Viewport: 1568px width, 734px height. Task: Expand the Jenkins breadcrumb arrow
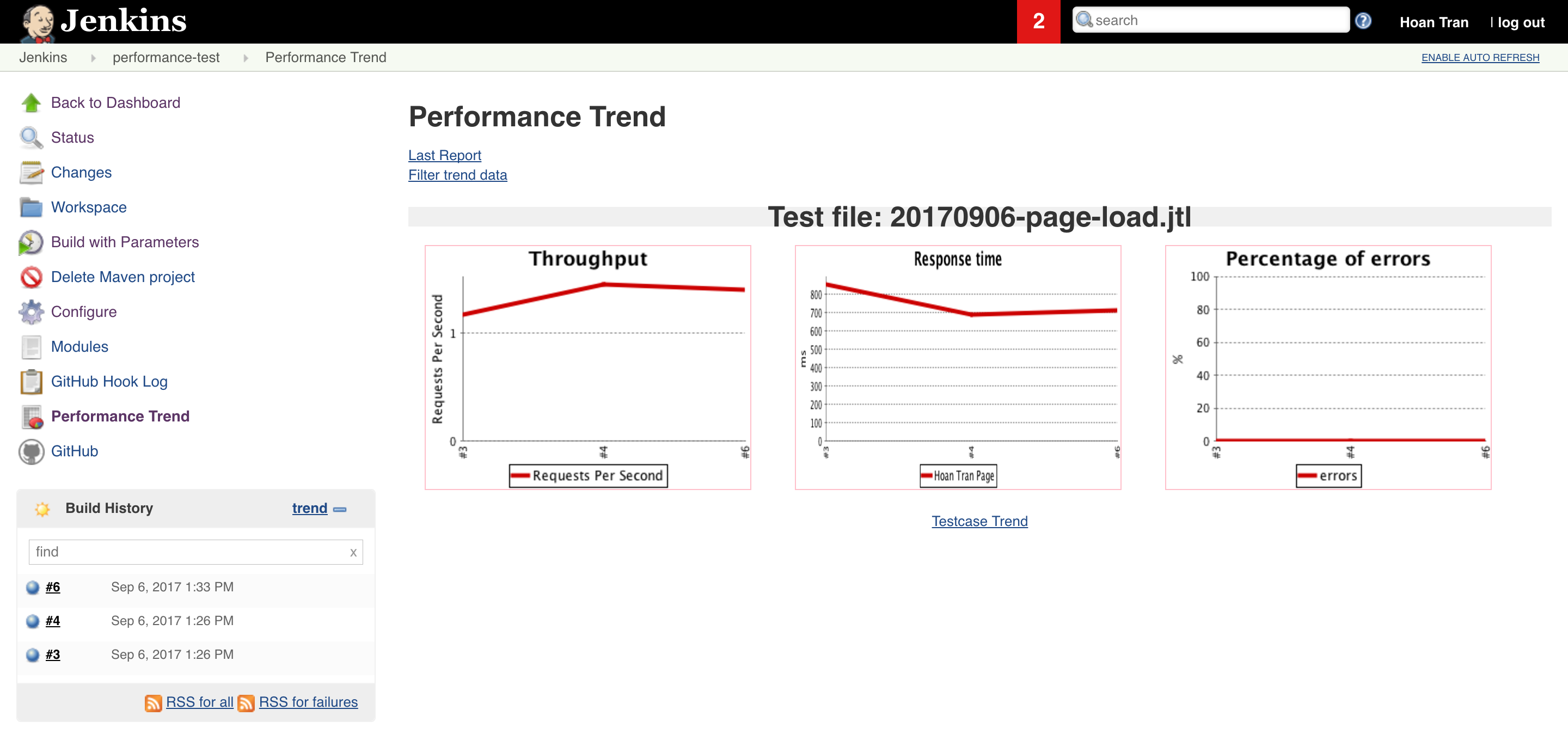pyautogui.click(x=93, y=58)
